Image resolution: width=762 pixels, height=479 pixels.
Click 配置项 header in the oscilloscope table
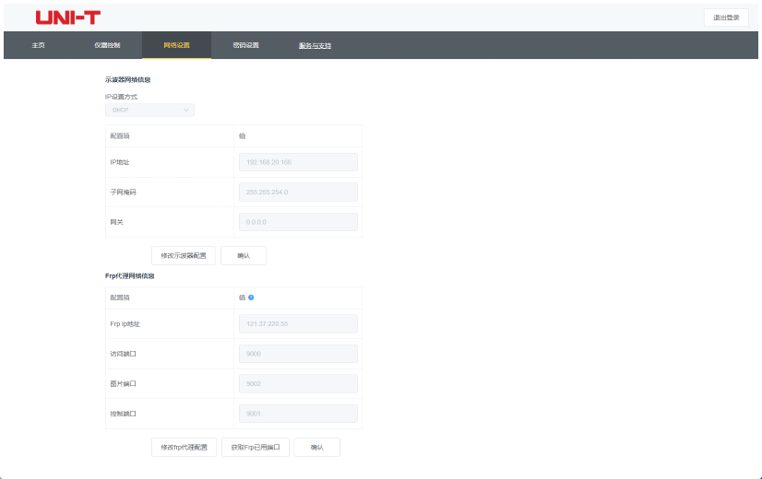click(120, 136)
